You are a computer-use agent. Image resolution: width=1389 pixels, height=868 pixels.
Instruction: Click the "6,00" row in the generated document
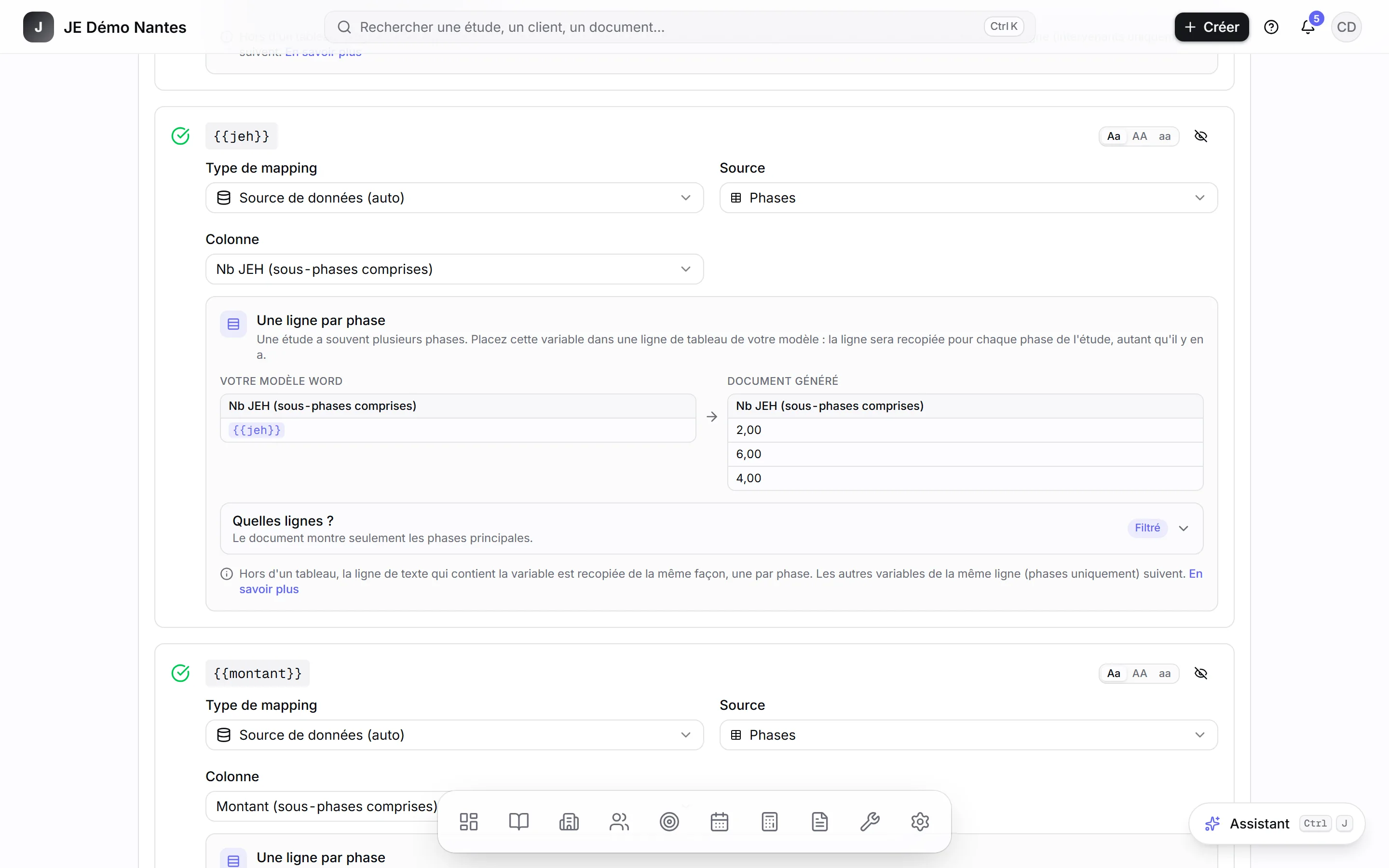(966, 454)
